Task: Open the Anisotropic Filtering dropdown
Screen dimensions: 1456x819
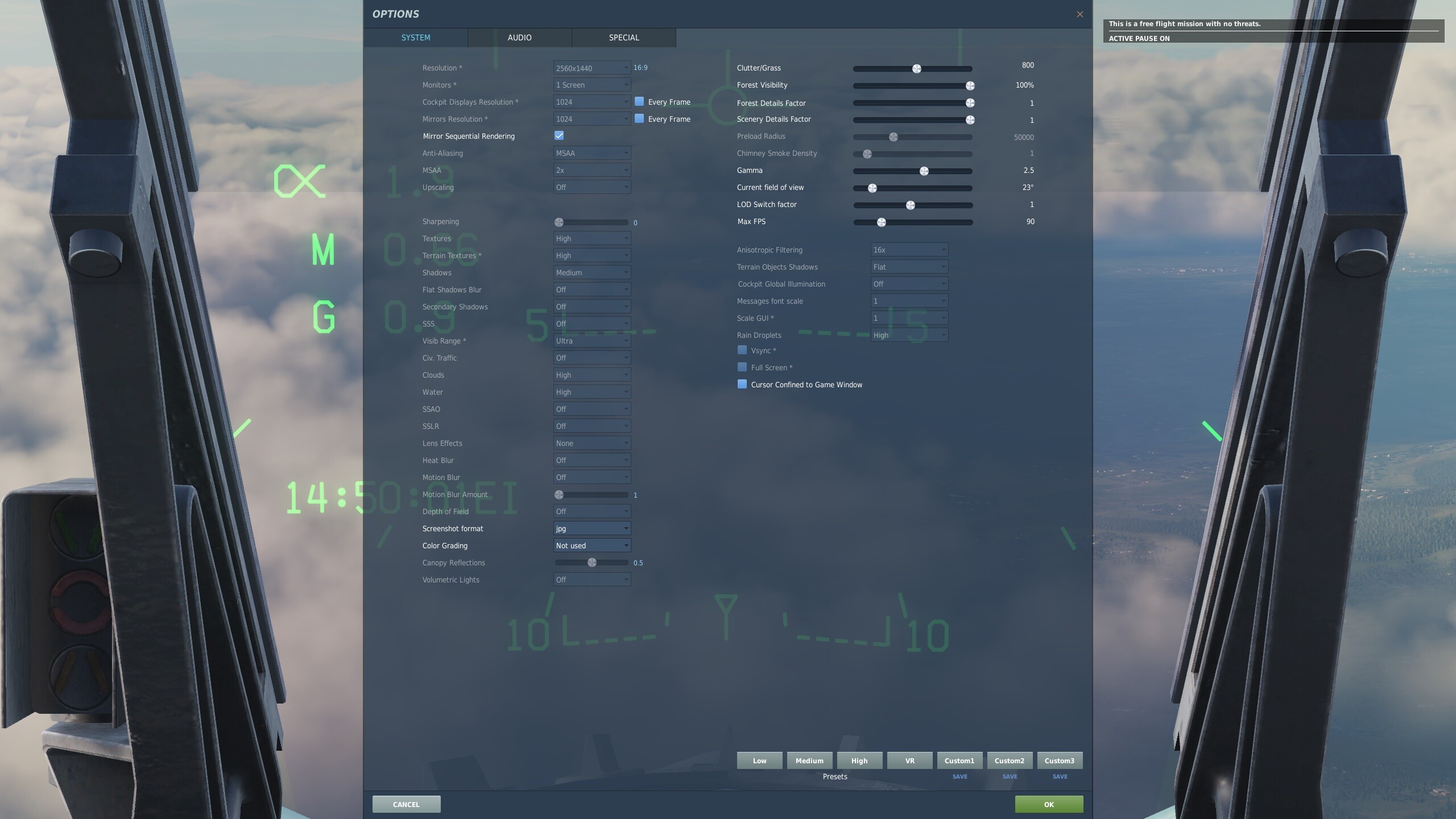Action: click(909, 250)
